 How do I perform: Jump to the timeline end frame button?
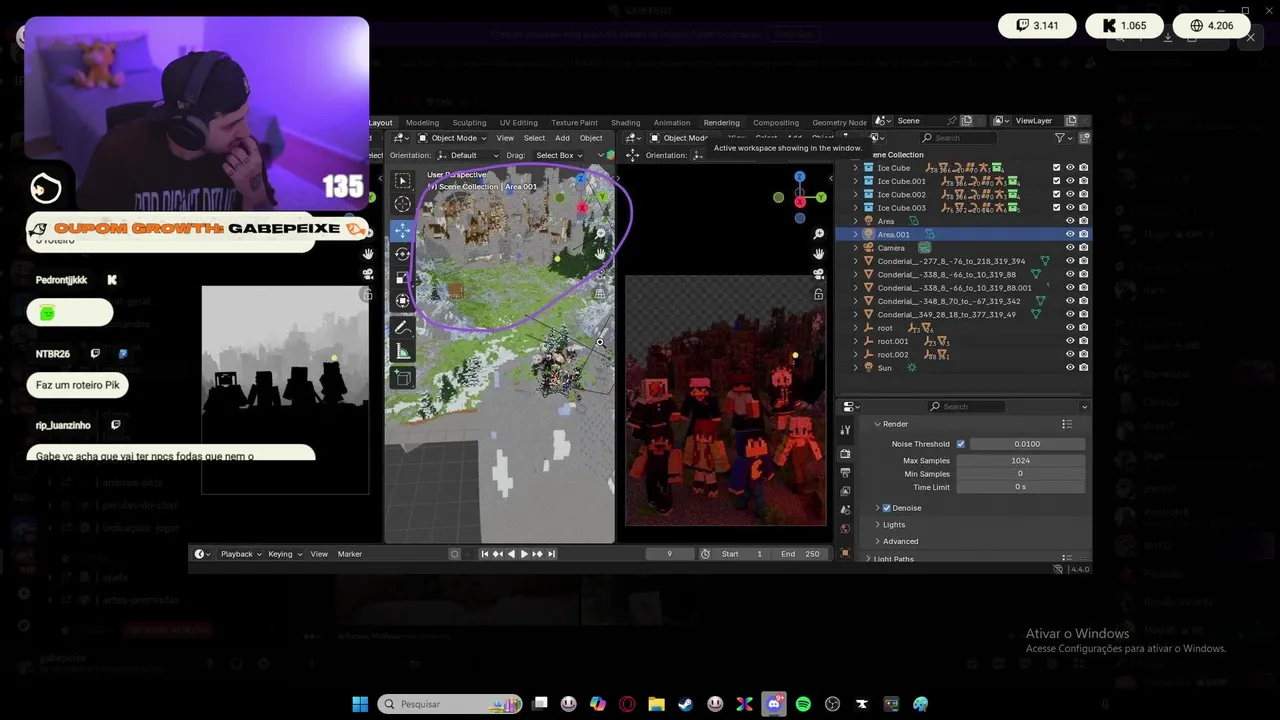[x=551, y=554]
